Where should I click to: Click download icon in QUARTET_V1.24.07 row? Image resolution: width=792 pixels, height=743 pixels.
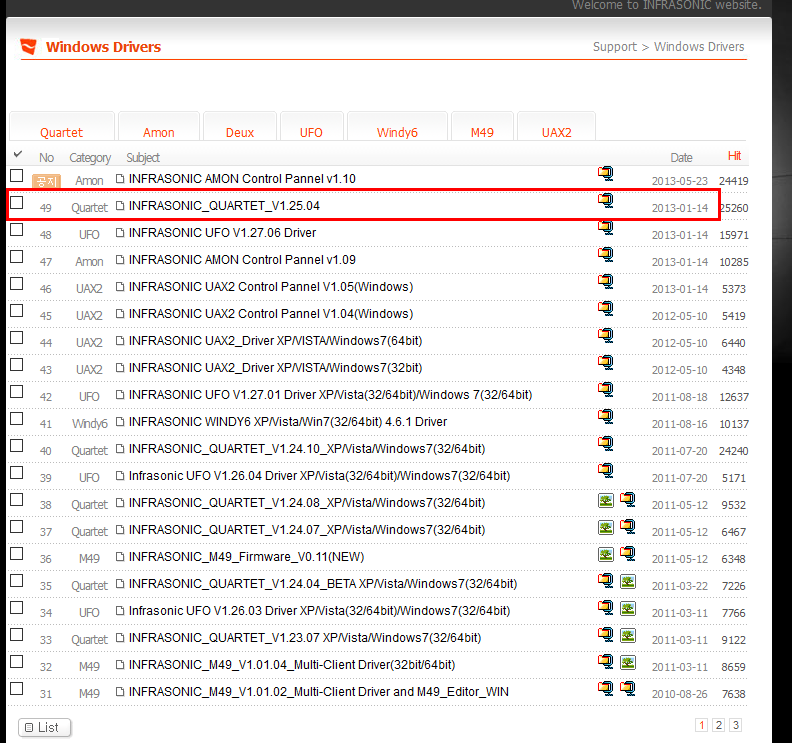point(628,526)
